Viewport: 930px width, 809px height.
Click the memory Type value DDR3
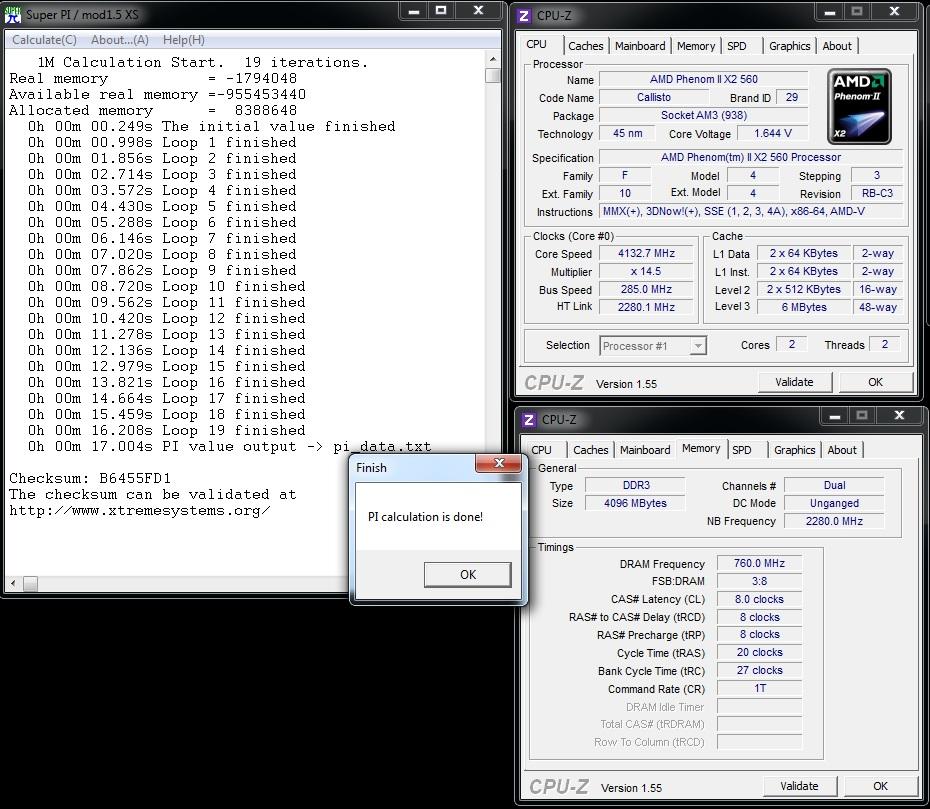[x=635, y=485]
